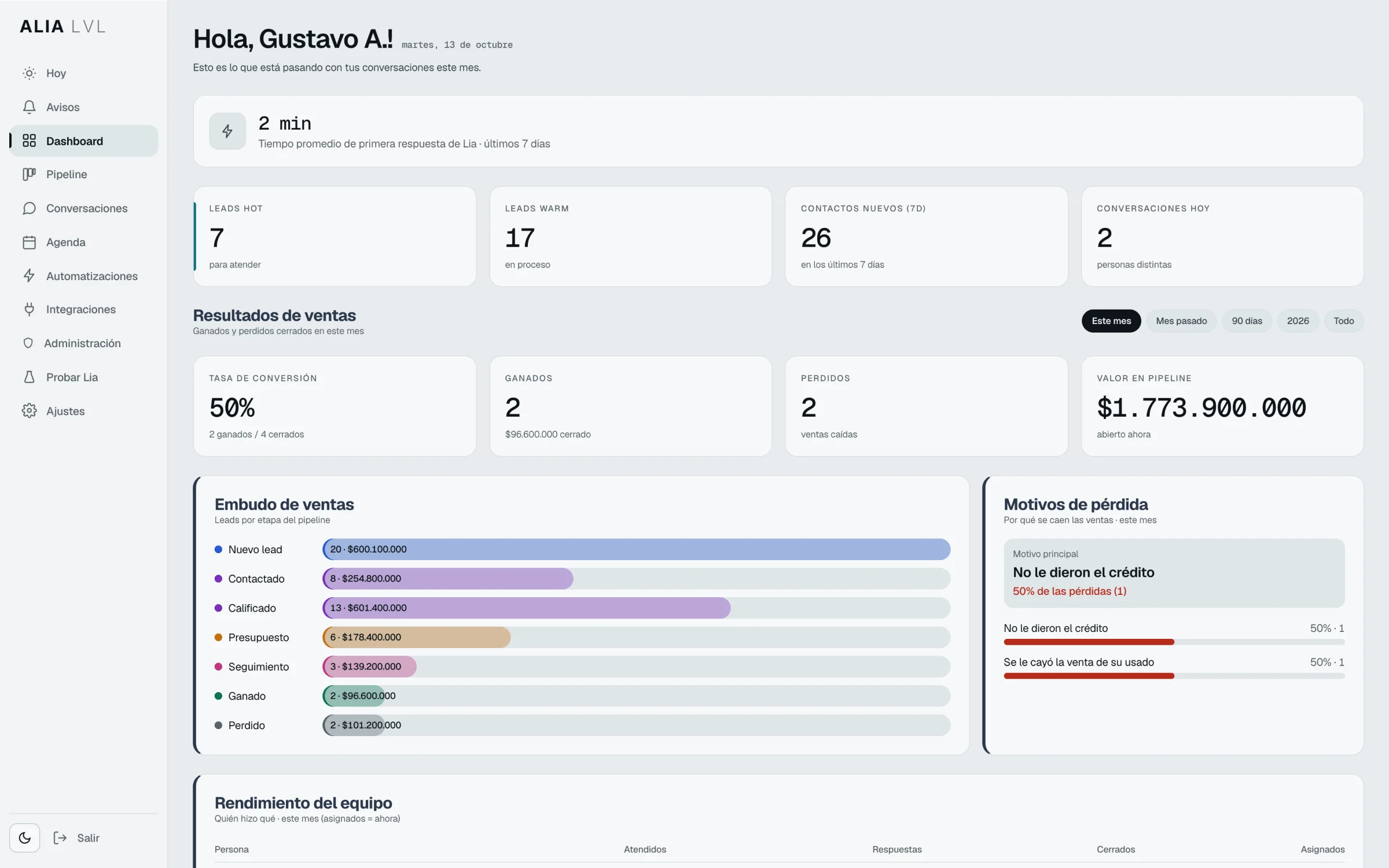Open the Conversaciones Hoy card
Screen dimensions: 1389x868
click(1222, 236)
